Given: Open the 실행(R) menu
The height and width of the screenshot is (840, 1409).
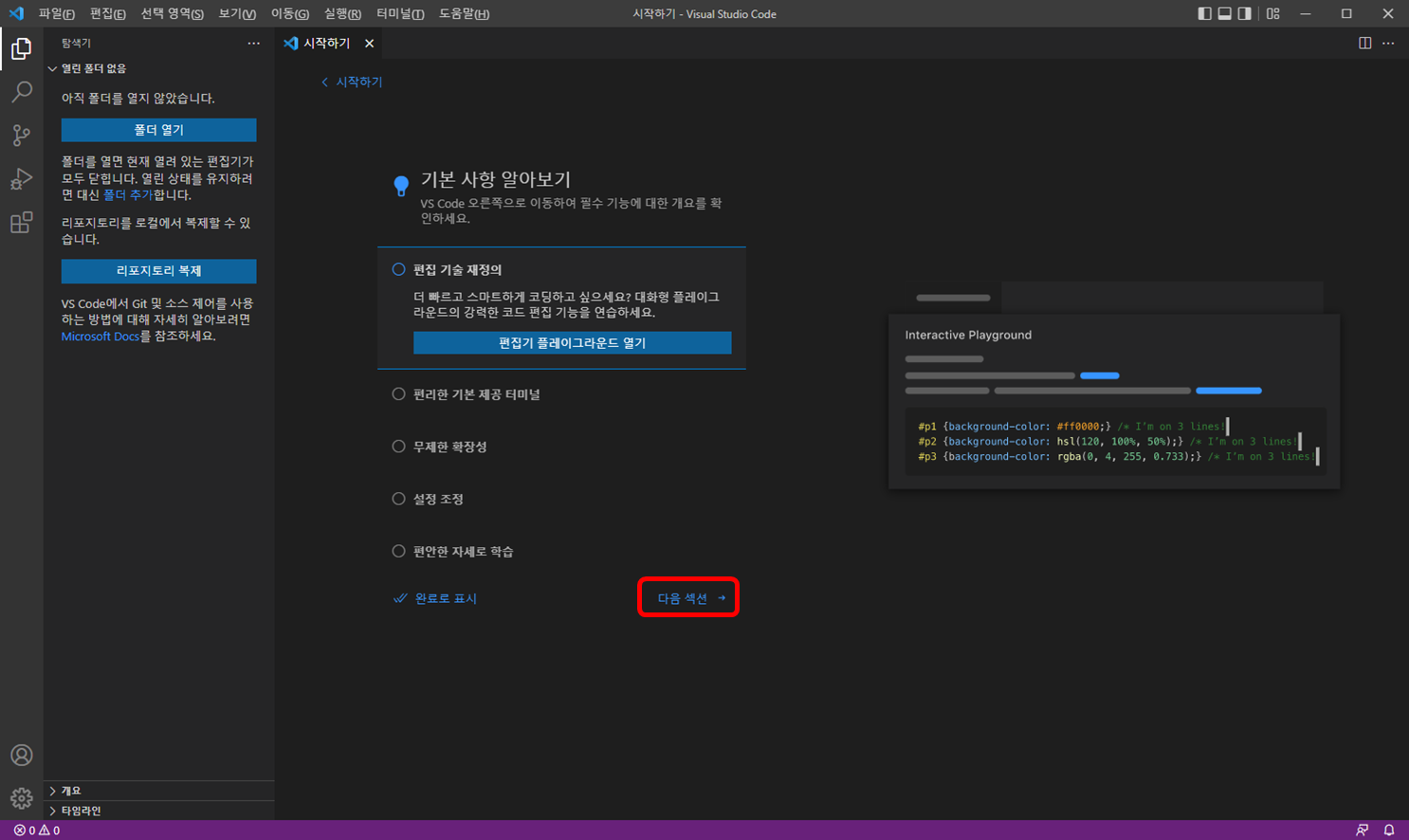Looking at the screenshot, I should [342, 13].
